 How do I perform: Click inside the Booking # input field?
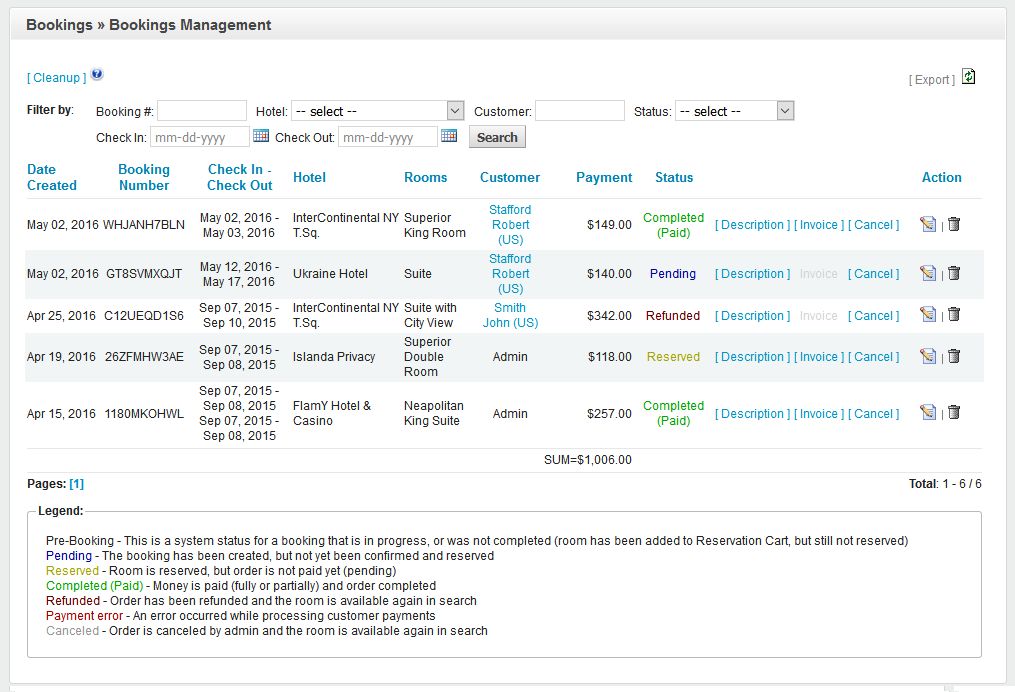[201, 111]
